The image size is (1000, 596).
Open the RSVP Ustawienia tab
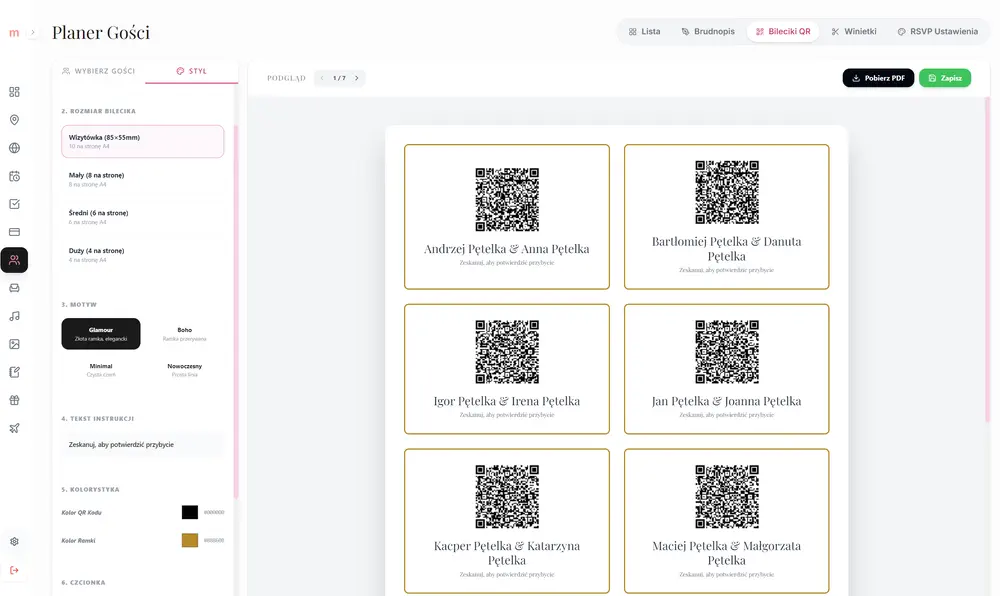click(938, 31)
